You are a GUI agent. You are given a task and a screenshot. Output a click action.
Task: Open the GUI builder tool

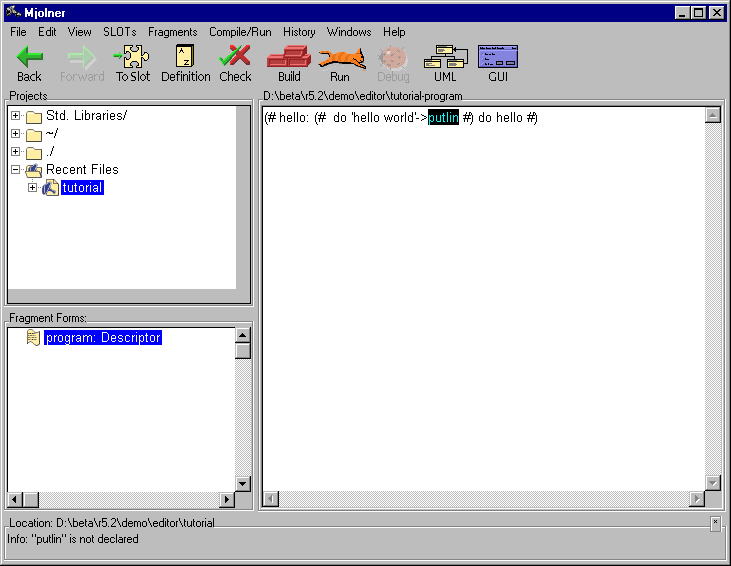pyautogui.click(x=498, y=59)
